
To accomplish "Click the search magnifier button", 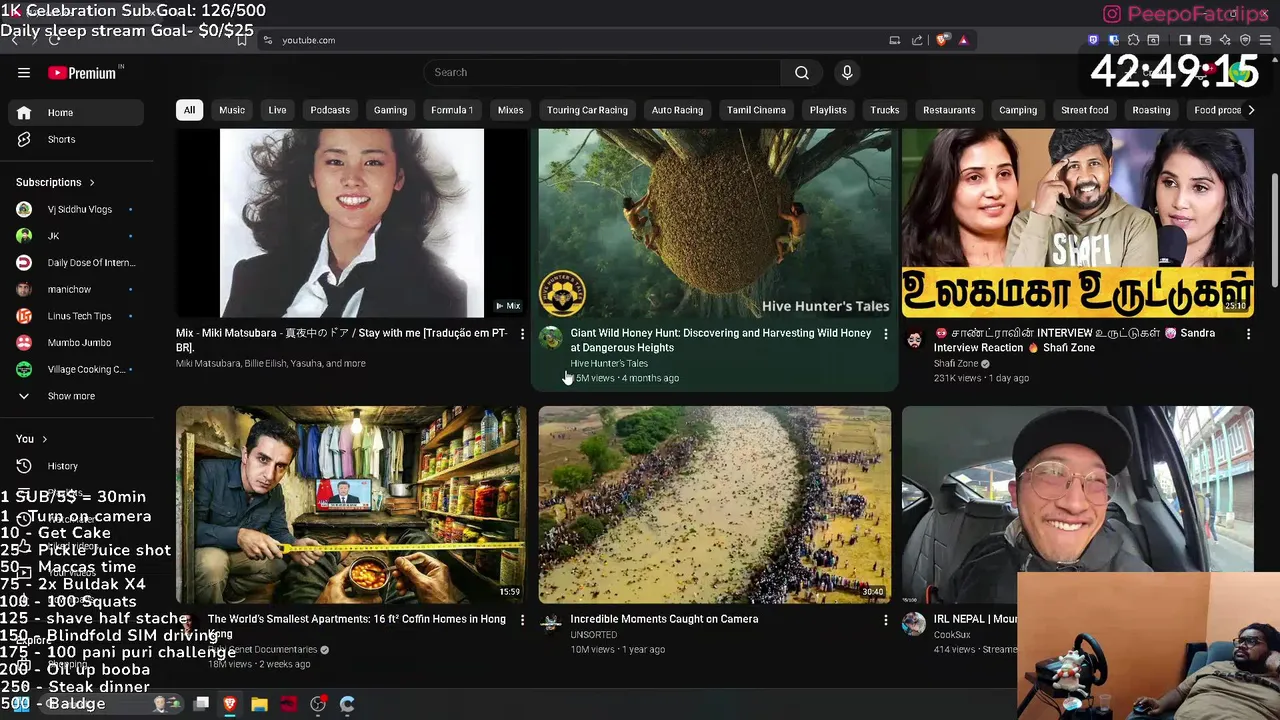I will (x=802, y=72).
